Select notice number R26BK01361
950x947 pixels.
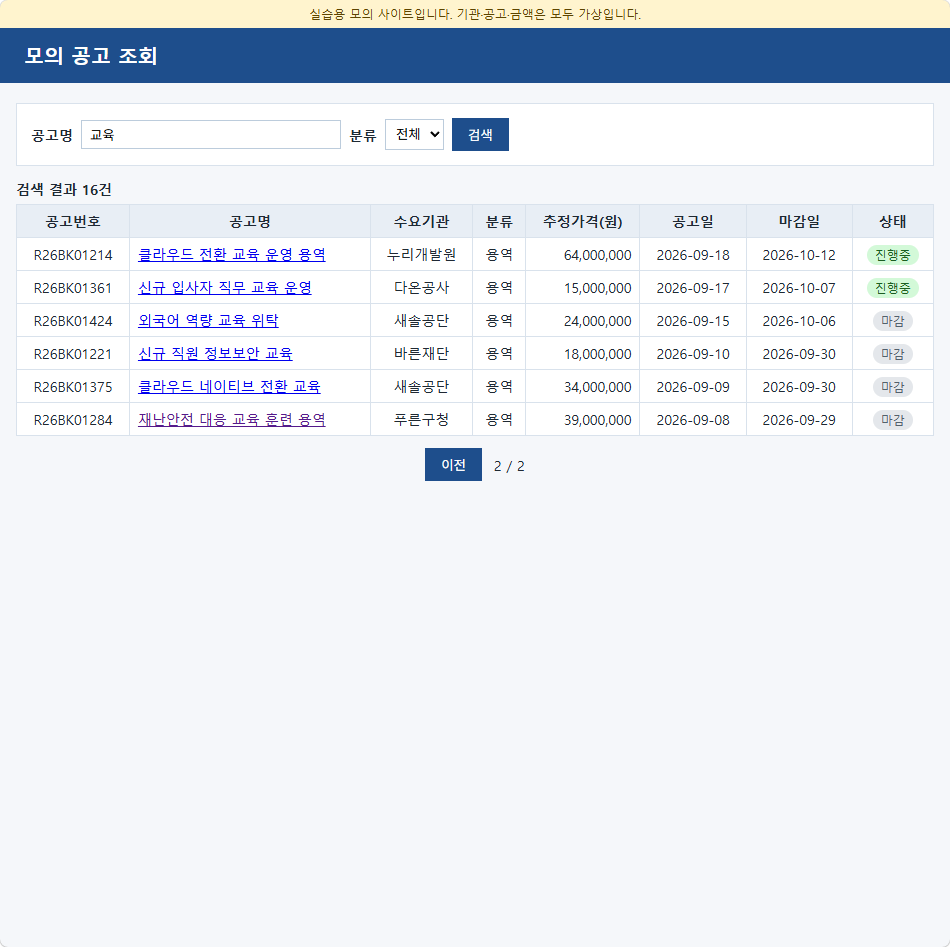point(73,288)
